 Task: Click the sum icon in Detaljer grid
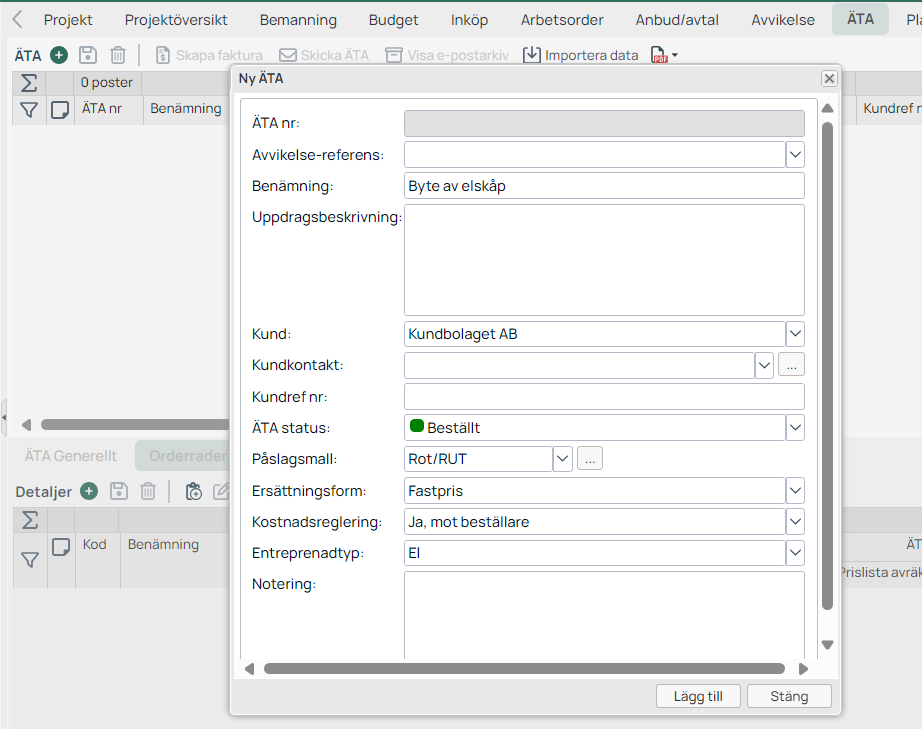pos(30,520)
